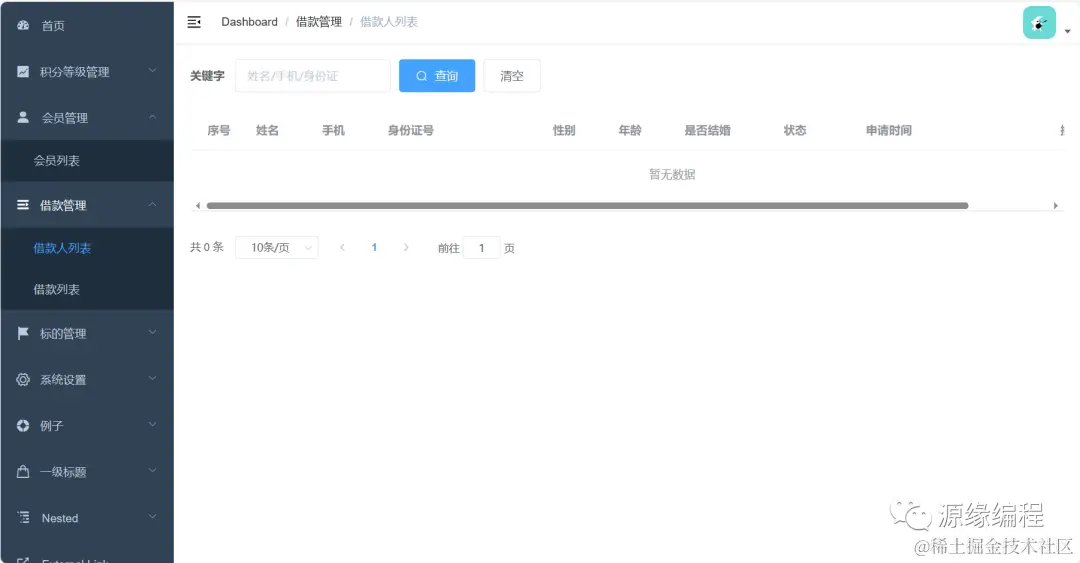1080x563 pixels.
Task: Expand 系统设置 menu chevron
Action: [152, 378]
